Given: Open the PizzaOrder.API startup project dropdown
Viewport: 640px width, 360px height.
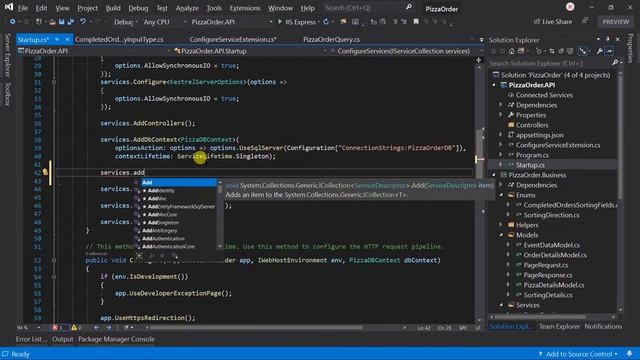Looking at the screenshot, I should (231, 22).
